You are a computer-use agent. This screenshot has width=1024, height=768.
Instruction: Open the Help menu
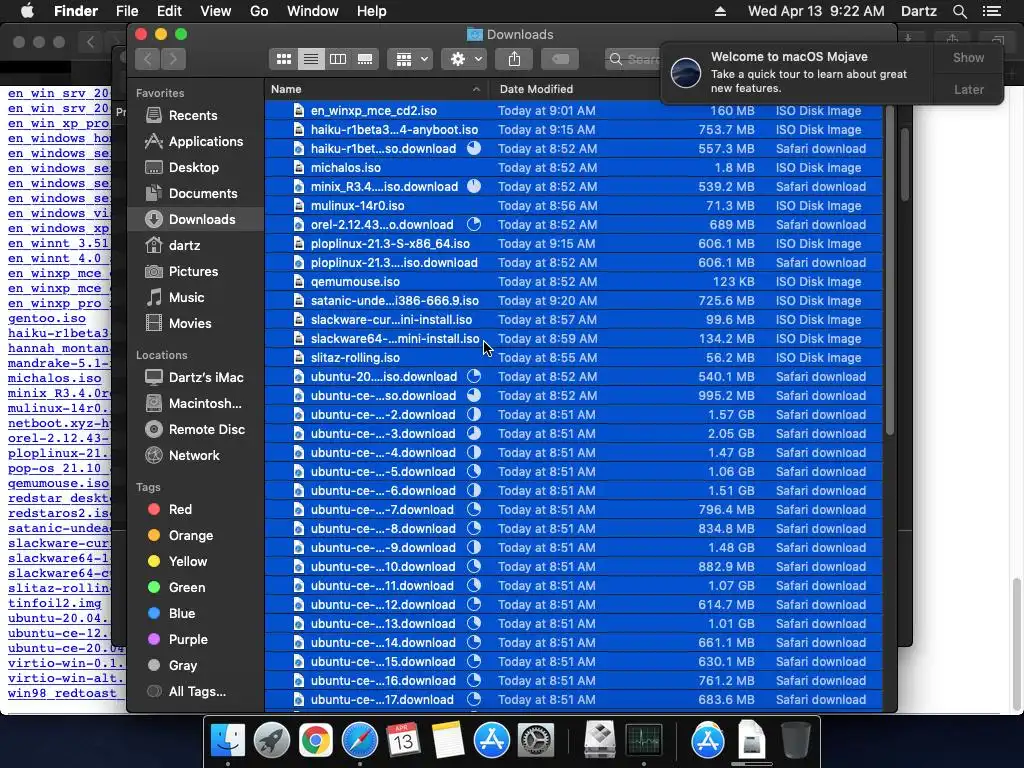coord(372,11)
